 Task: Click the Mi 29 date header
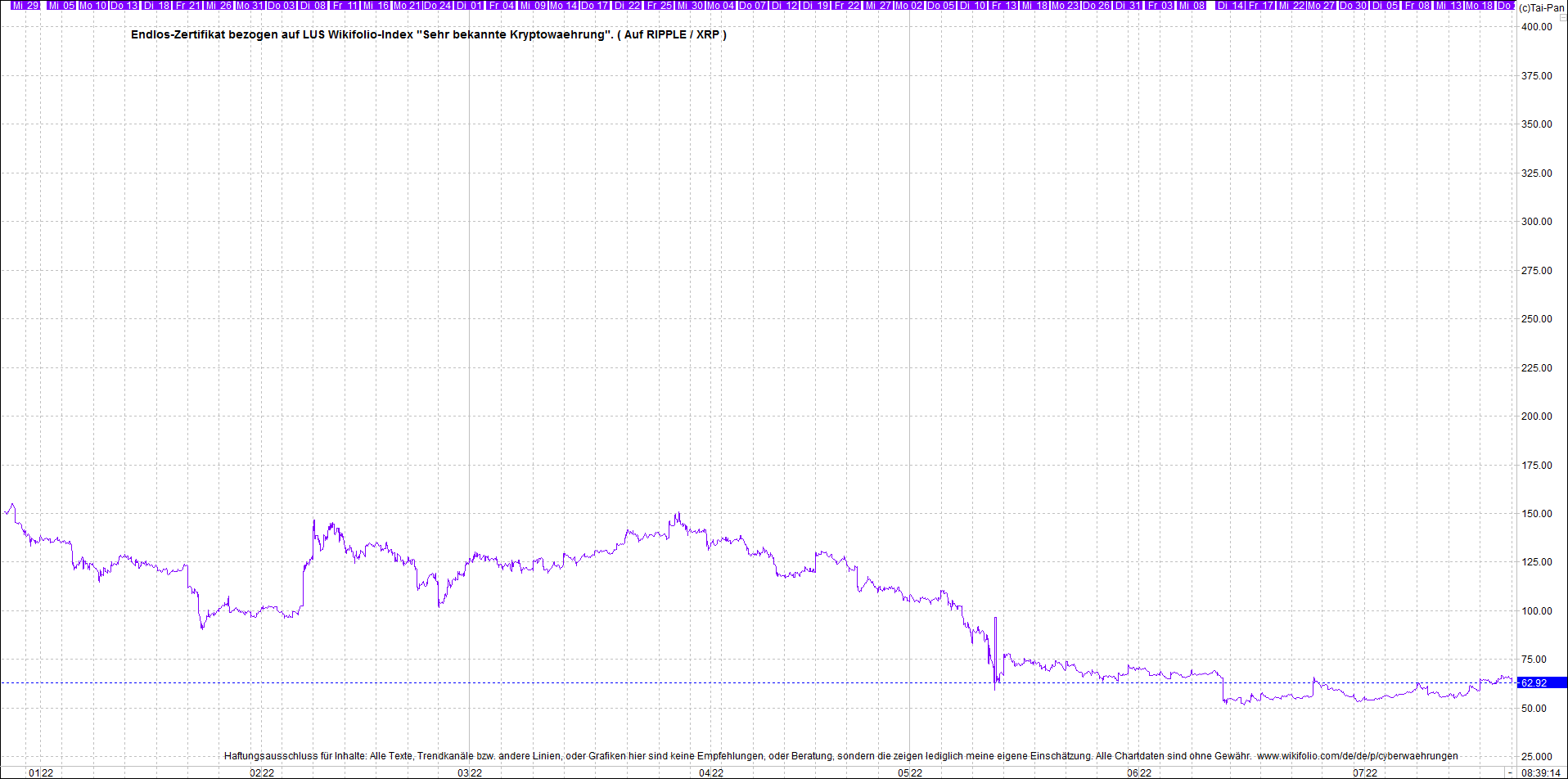pos(25,6)
